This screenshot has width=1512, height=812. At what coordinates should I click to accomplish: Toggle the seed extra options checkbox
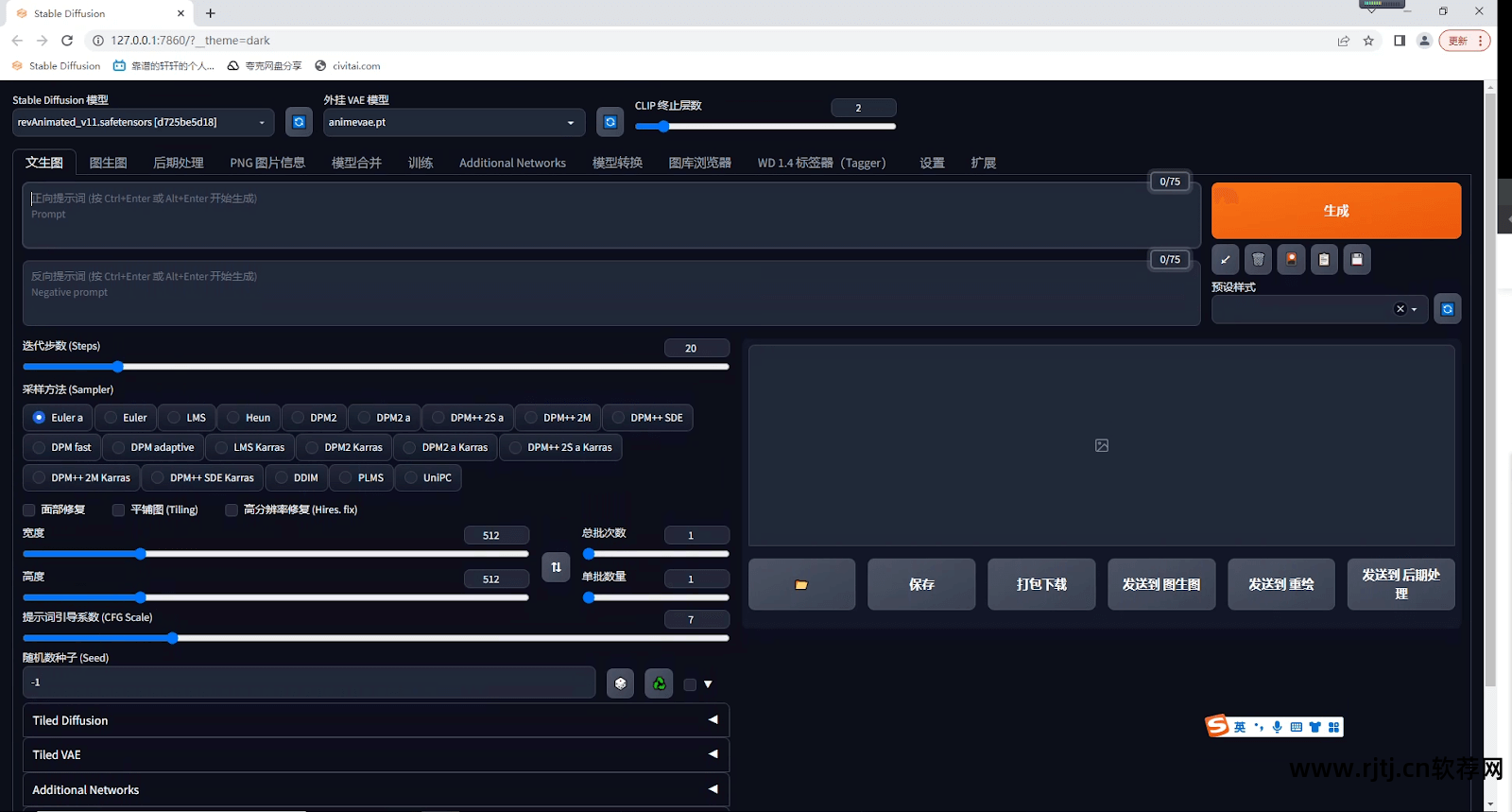pyautogui.click(x=690, y=684)
